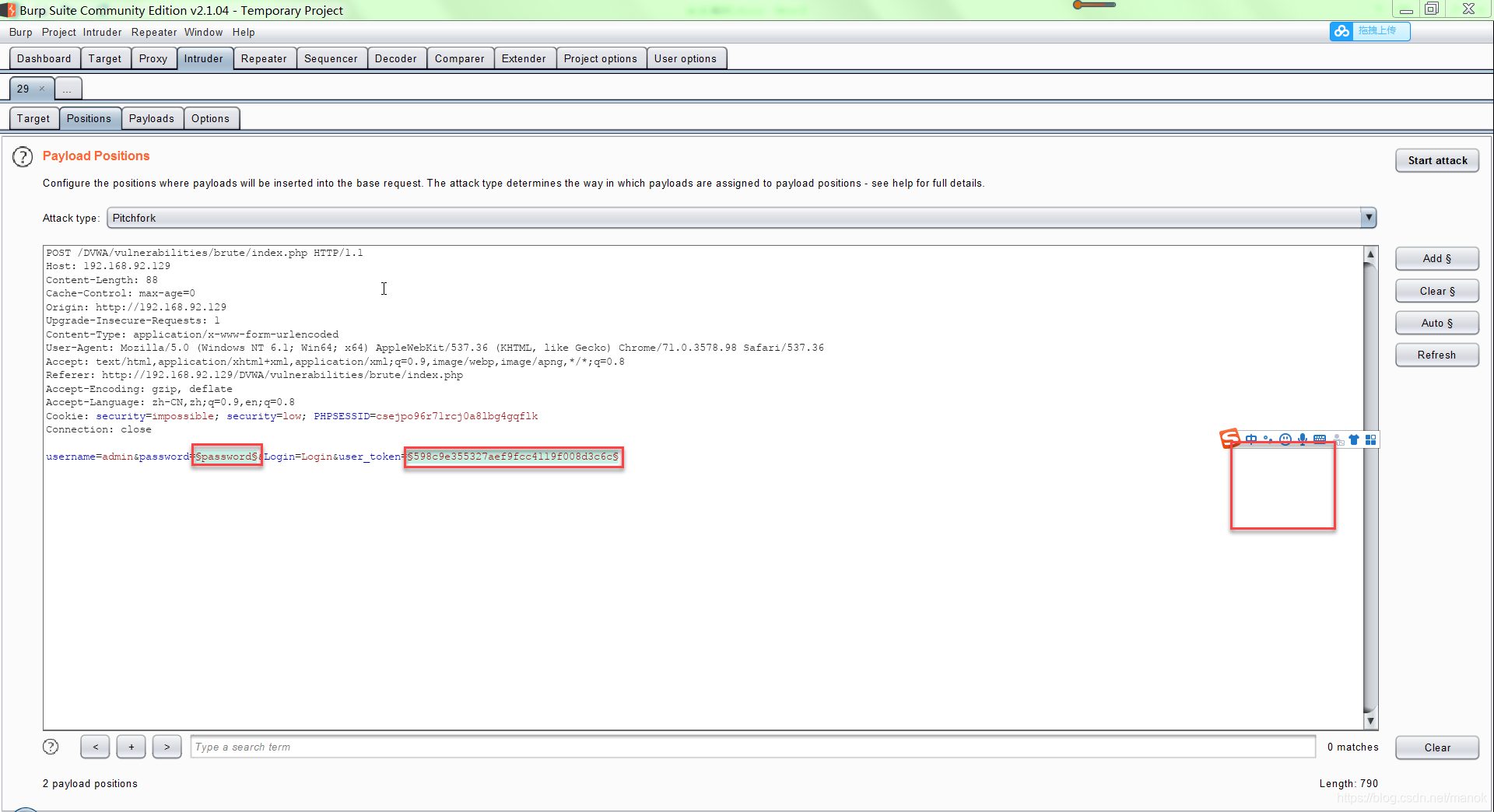Open search help question mark icon
Viewport: 1494px width, 812px height.
click(51, 747)
